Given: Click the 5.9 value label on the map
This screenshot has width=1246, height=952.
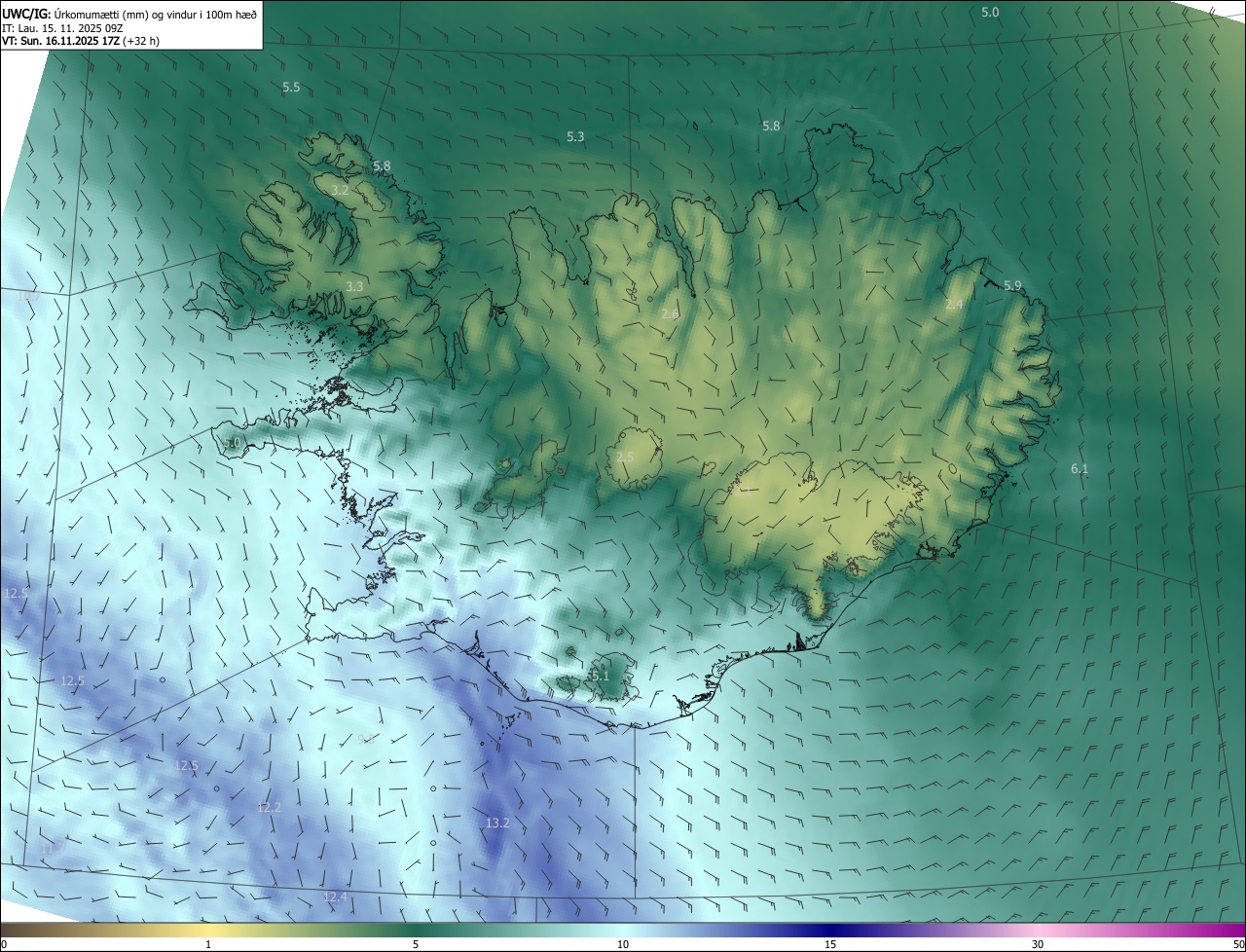Looking at the screenshot, I should (1012, 286).
